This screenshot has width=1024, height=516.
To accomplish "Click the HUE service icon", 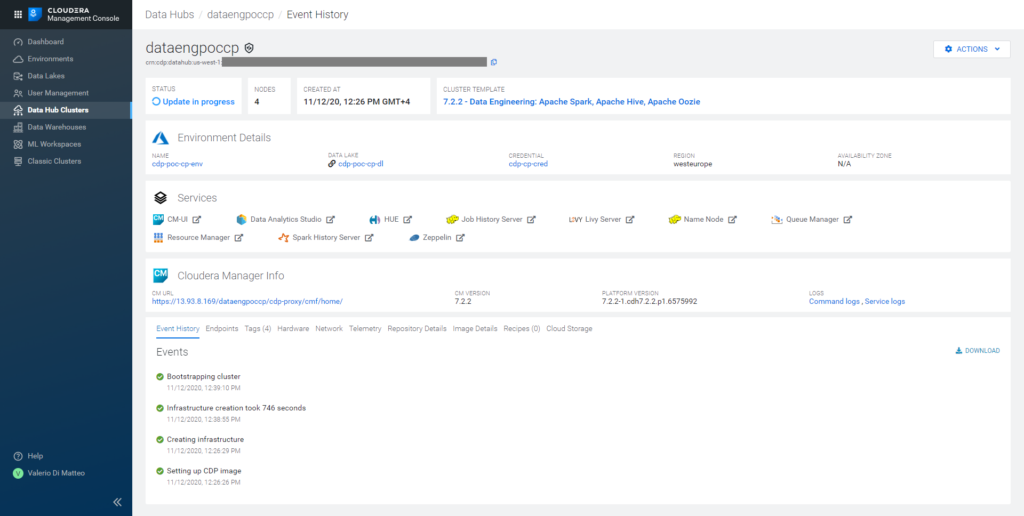I will 374,219.
